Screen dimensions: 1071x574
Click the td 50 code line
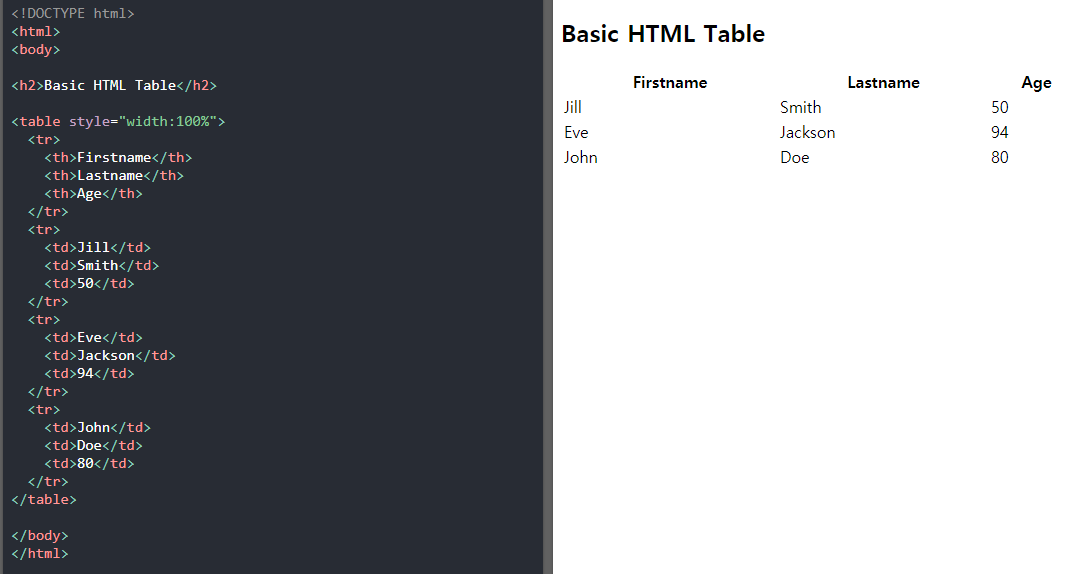89,284
